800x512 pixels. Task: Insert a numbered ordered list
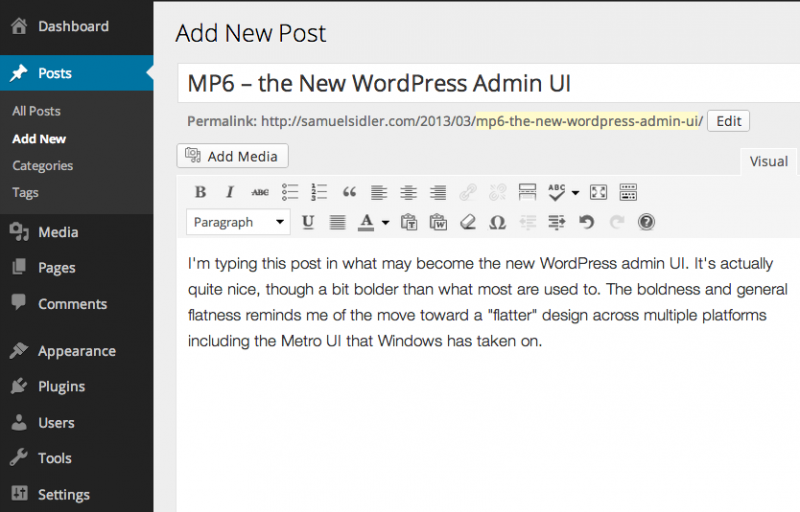click(x=319, y=192)
